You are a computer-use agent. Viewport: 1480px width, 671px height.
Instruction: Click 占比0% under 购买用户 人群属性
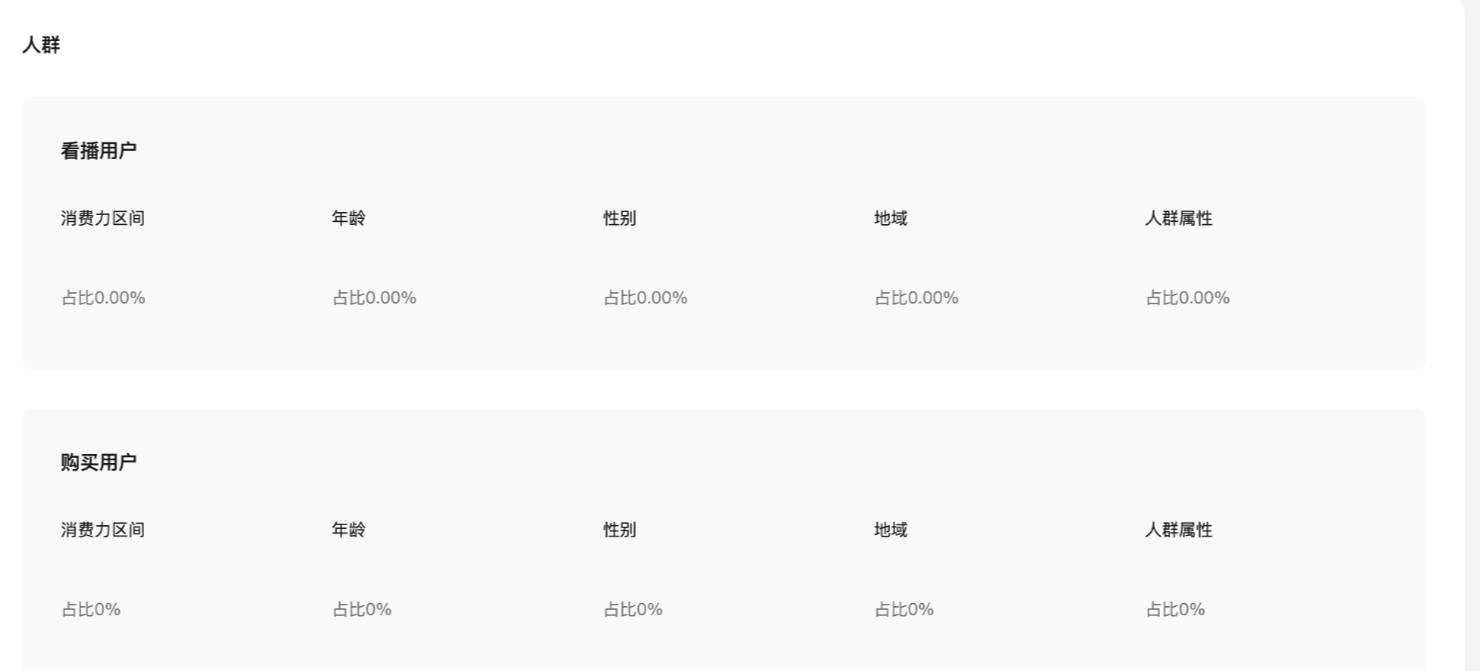[1175, 609]
